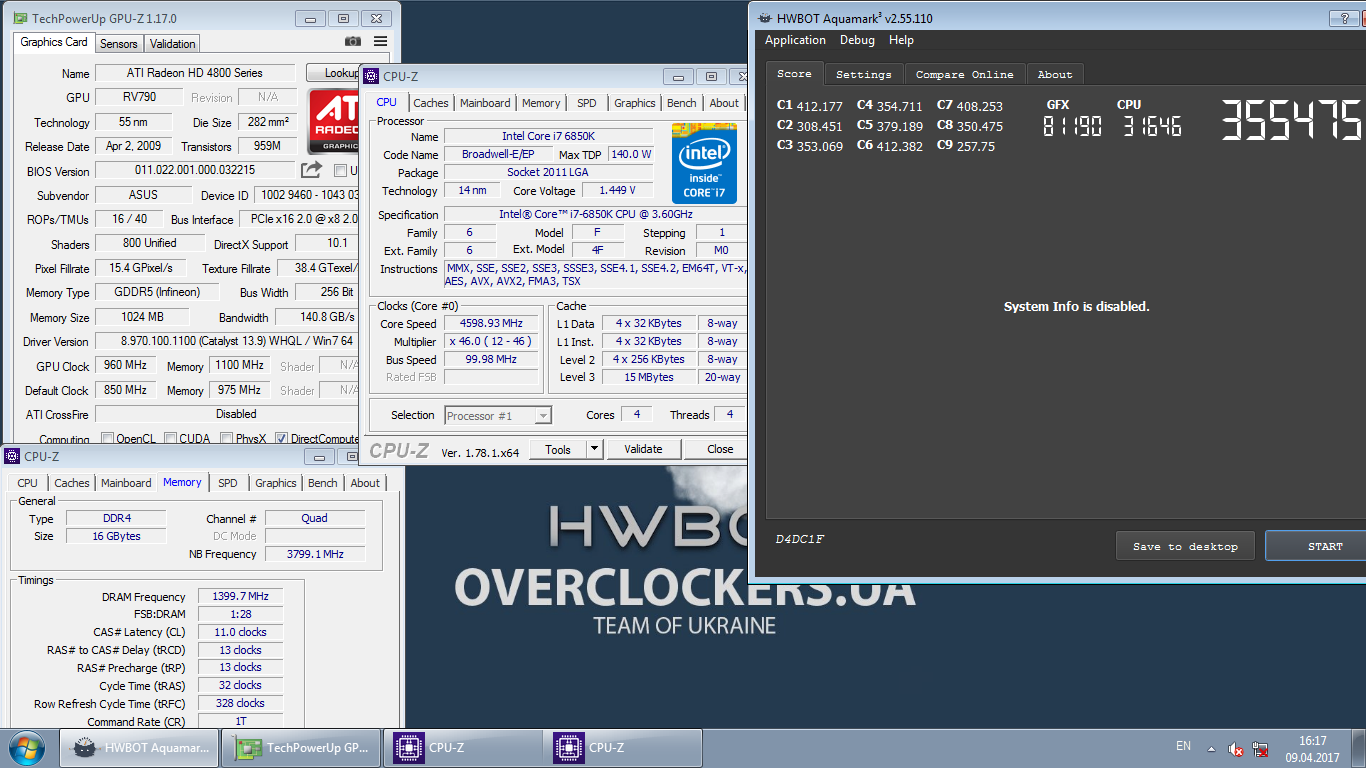
Task: Switch to the Sensors tab in GPU-Z
Action: [x=119, y=44]
